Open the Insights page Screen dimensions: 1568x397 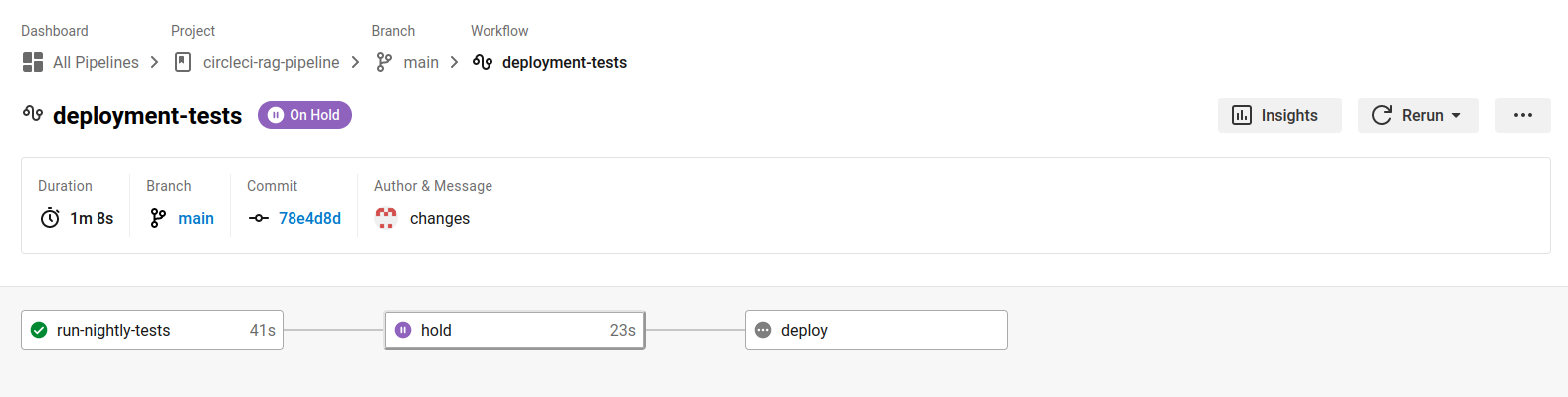[1279, 115]
